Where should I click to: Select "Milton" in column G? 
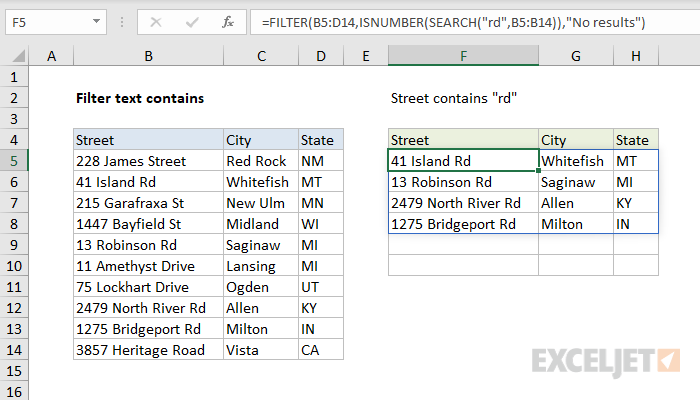(576, 224)
